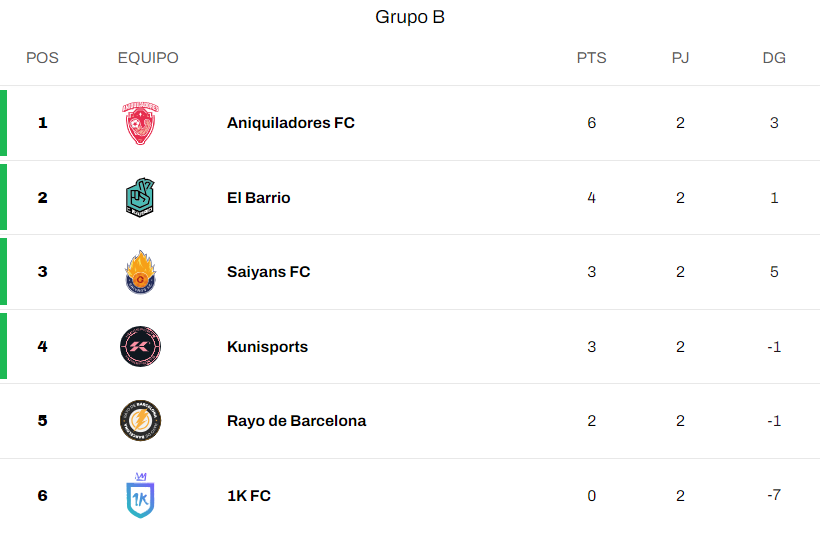The height and width of the screenshot is (541, 820).
Task: Click the PTS column header
Action: [591, 58]
